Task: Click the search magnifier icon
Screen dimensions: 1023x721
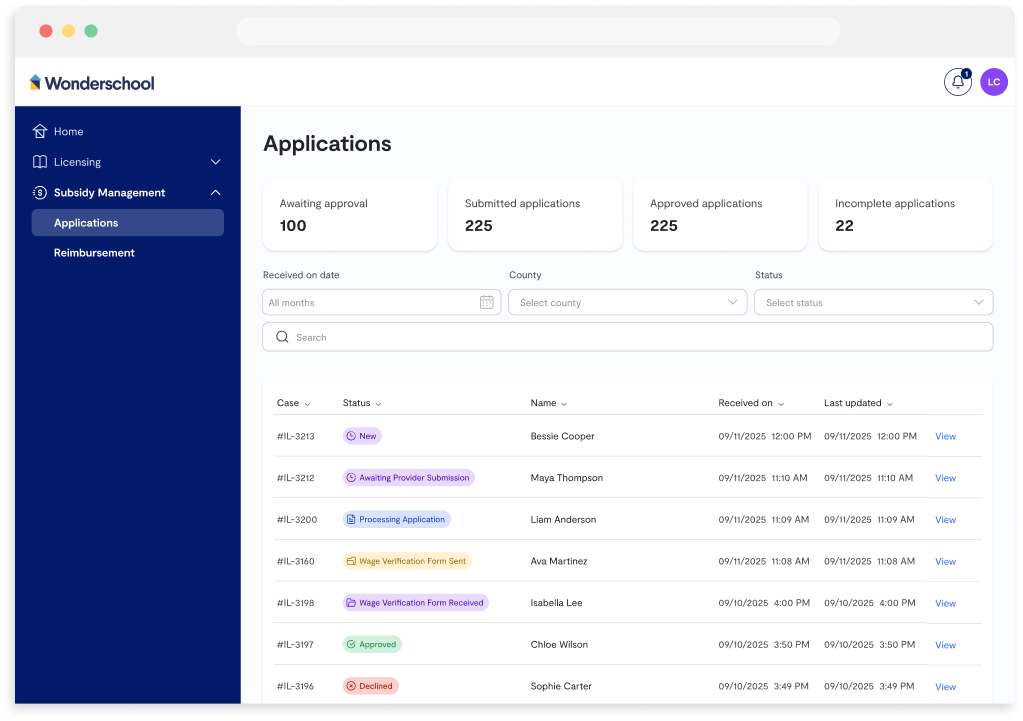Action: 282,337
